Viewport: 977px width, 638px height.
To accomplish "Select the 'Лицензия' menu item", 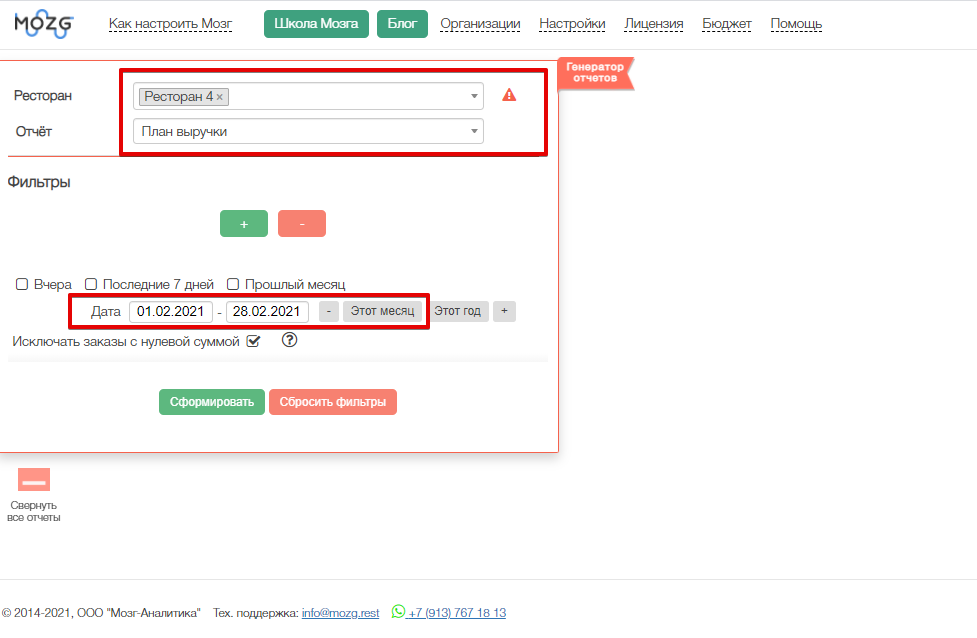I will [x=654, y=24].
